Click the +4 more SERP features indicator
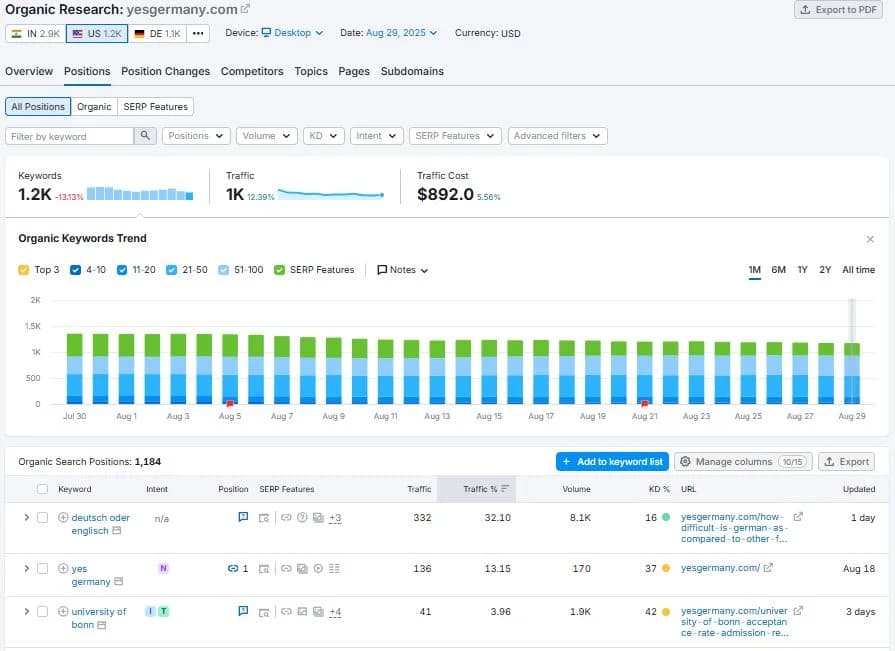The image size is (895, 651). point(335,612)
